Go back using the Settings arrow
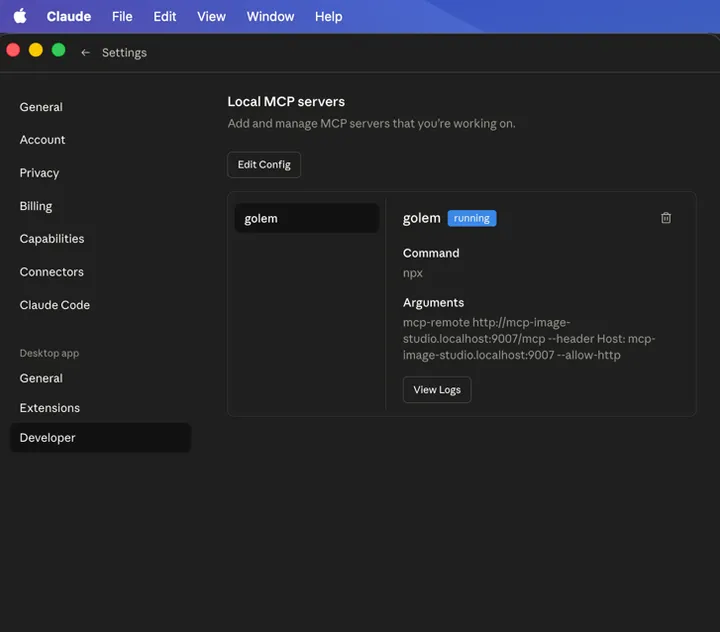The width and height of the screenshot is (720, 632). click(85, 53)
